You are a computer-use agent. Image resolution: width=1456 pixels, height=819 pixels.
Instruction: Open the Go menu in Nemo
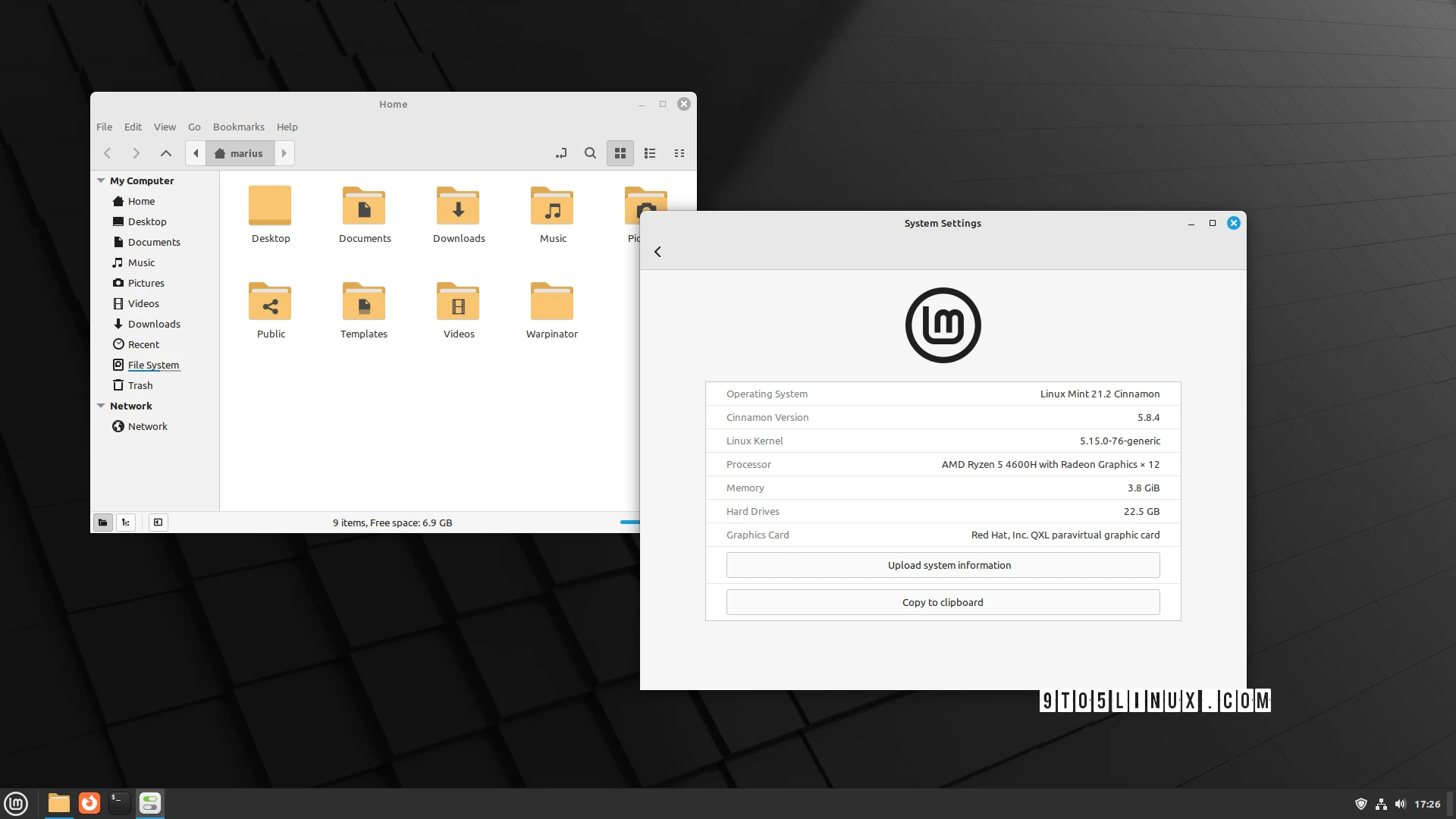pyautogui.click(x=194, y=127)
